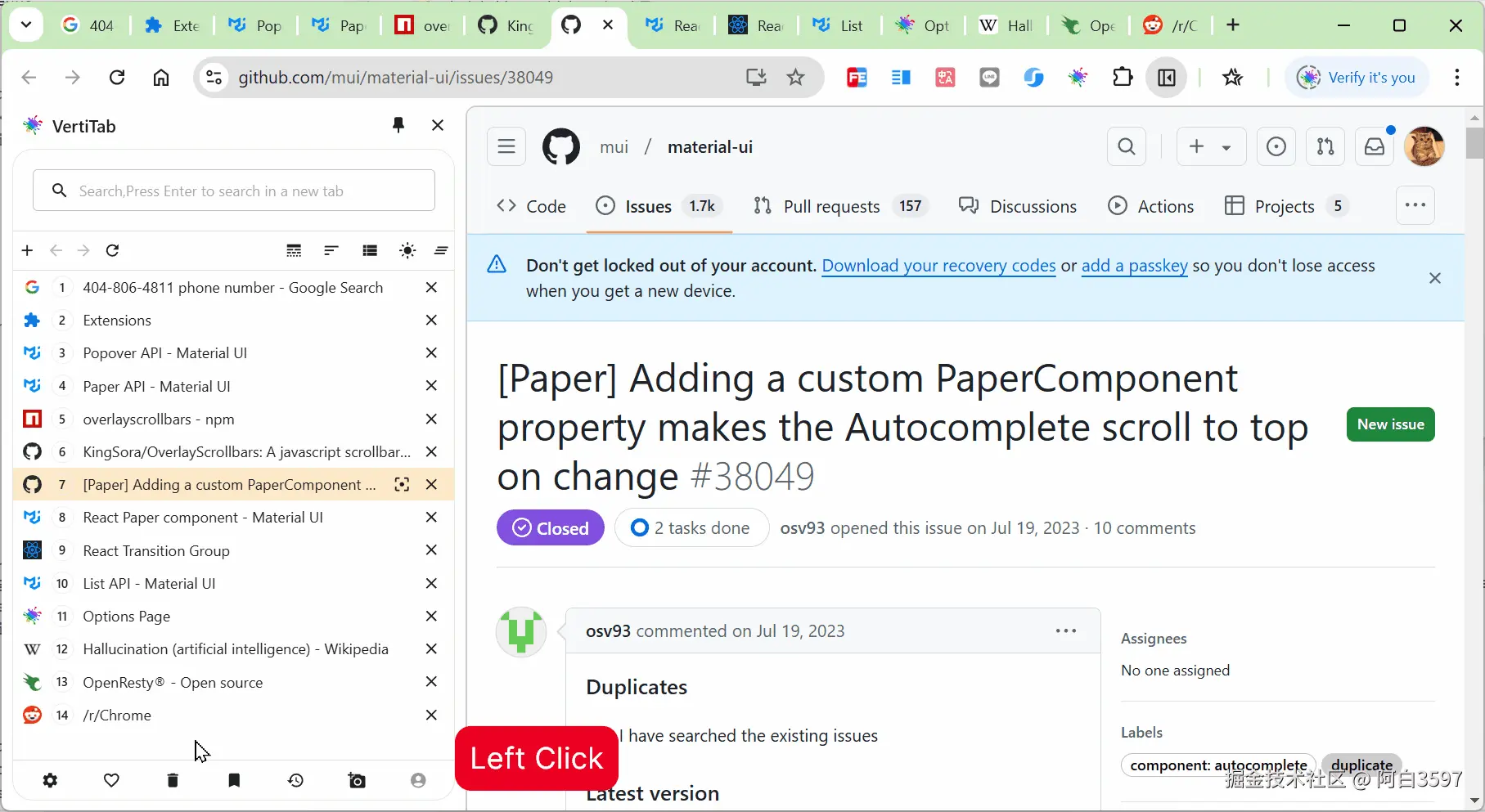Viewport: 1485px width, 812px height.
Task: Select 'React Transition Group' tab row
Action: (x=234, y=550)
